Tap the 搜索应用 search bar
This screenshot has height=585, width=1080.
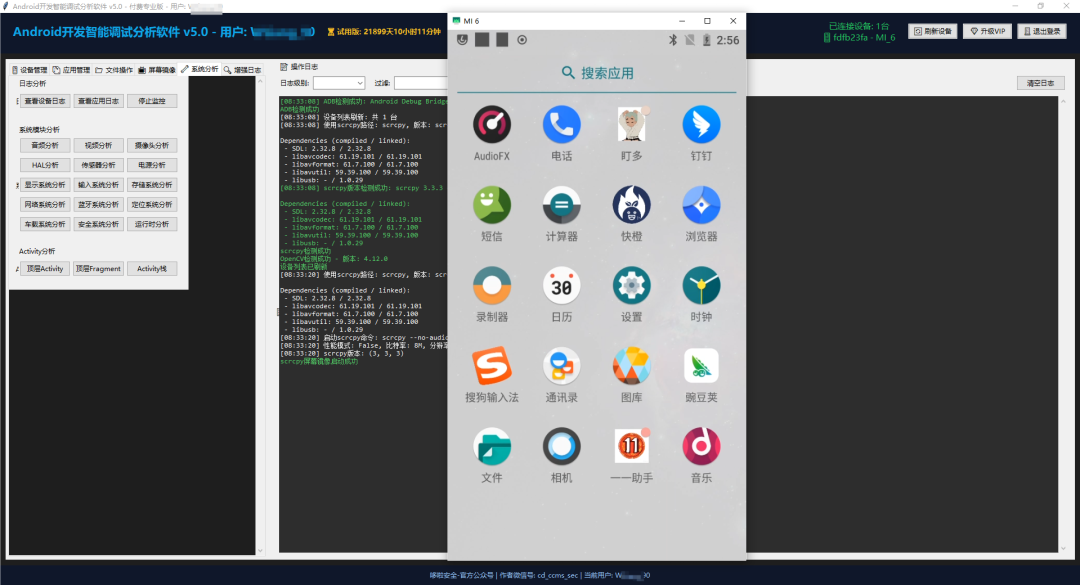[x=597, y=73]
